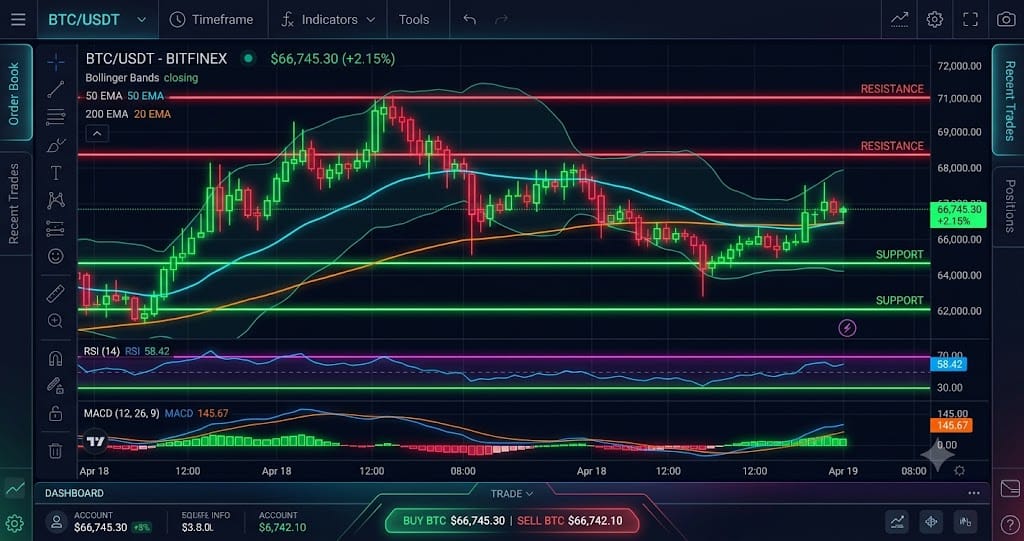Open the BTC/USDT symbol dropdown
1024x541 pixels.
pos(97,20)
